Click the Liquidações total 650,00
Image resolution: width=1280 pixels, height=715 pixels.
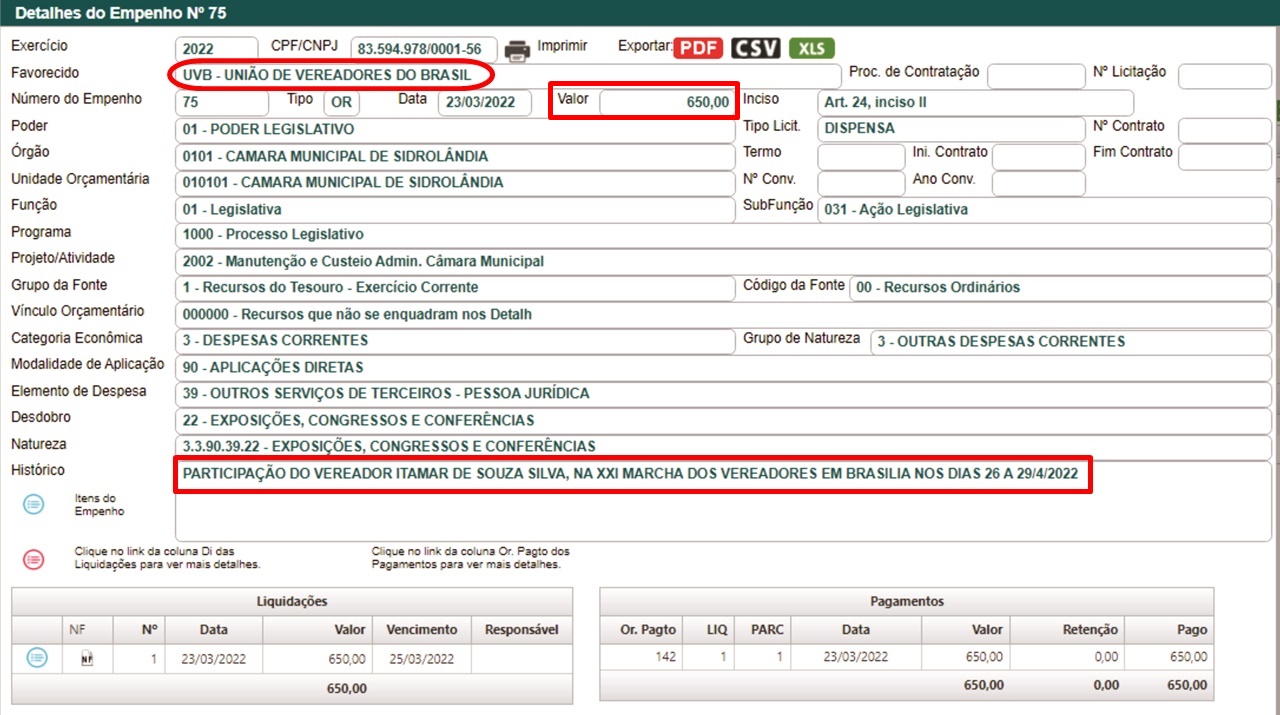[x=346, y=688]
